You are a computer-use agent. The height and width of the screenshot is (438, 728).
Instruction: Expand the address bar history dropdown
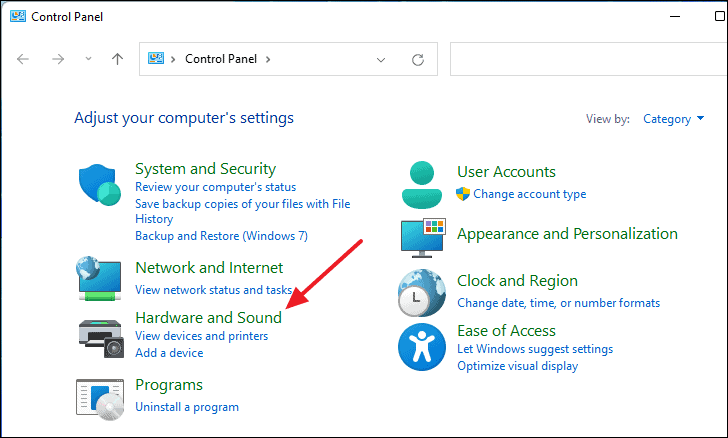coord(381,59)
